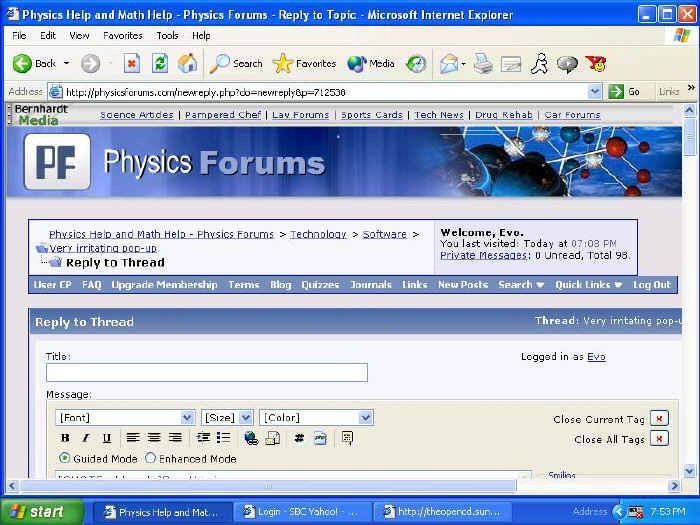
Task: Click the browser Stop icon
Action: tap(131, 63)
